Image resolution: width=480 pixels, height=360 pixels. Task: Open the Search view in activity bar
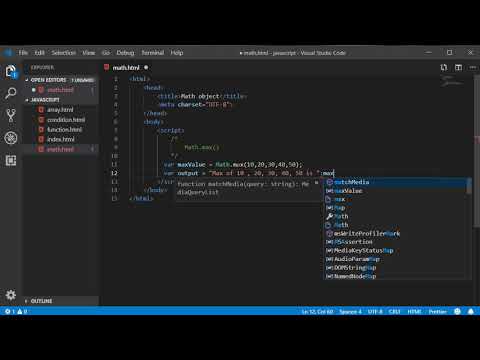click(x=11, y=94)
